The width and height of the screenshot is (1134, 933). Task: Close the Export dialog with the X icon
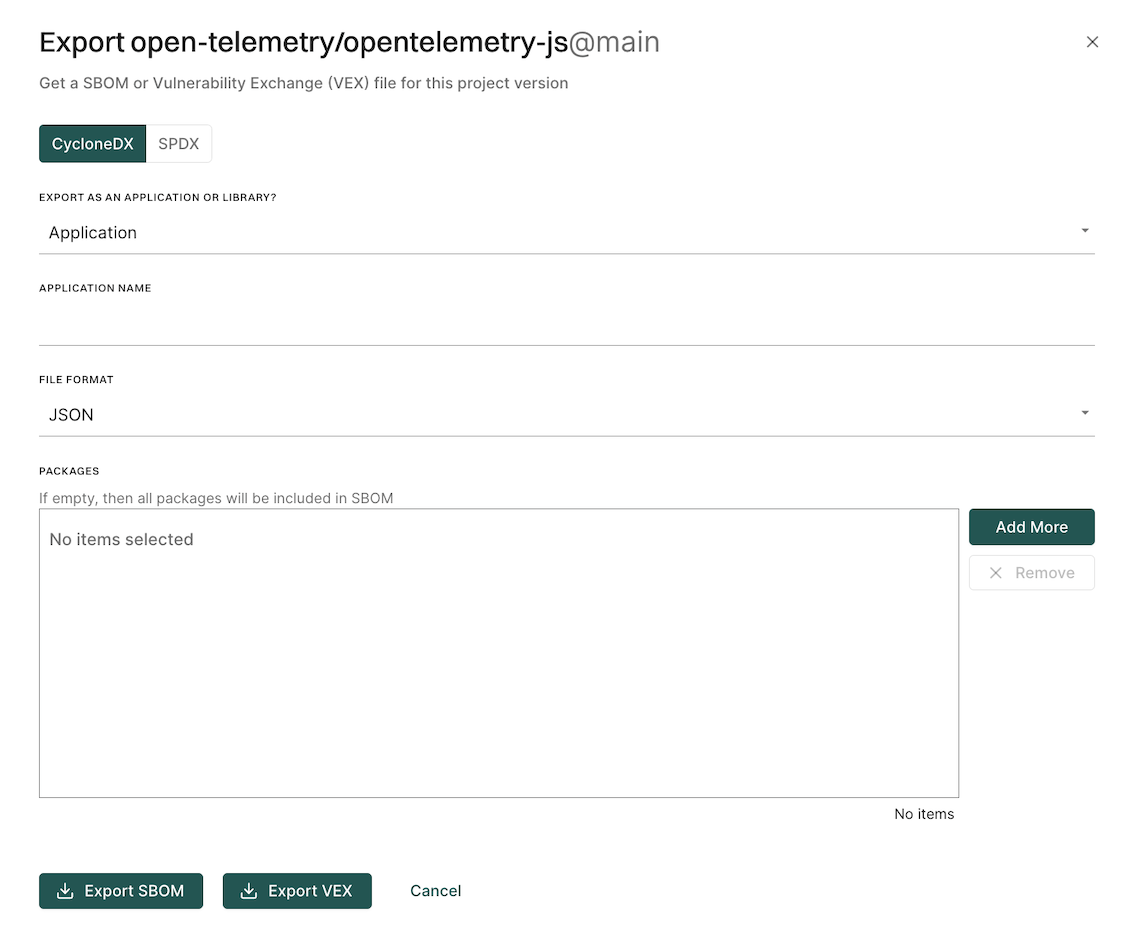[1092, 42]
